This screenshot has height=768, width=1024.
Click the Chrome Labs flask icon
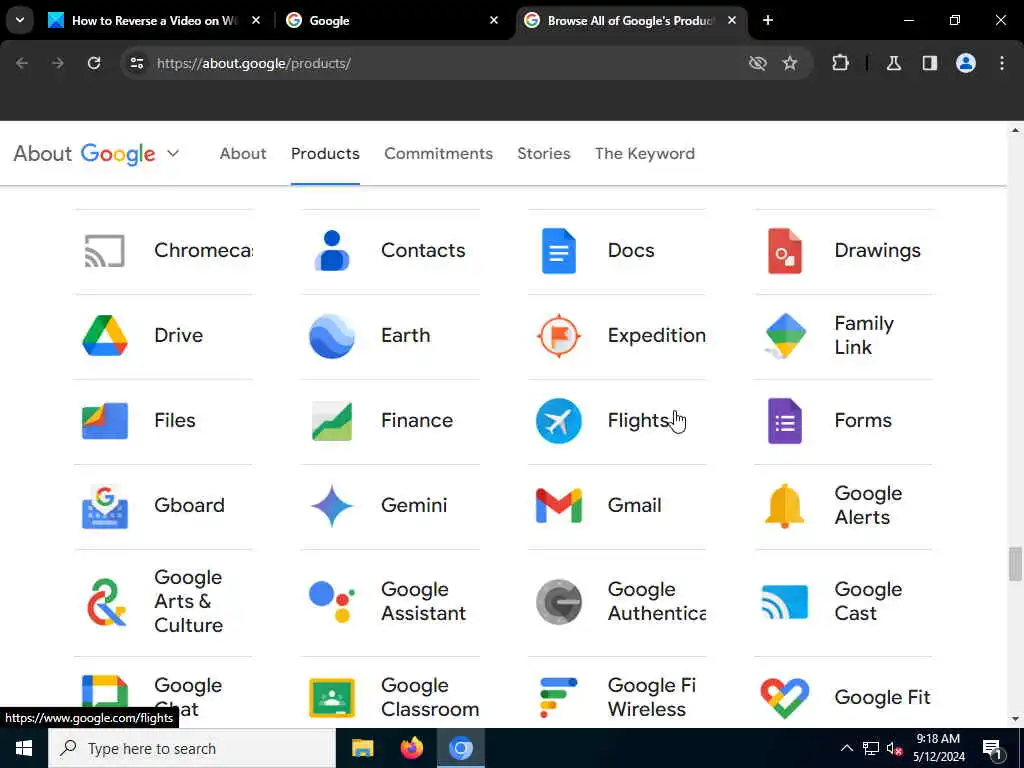pyautogui.click(x=894, y=63)
